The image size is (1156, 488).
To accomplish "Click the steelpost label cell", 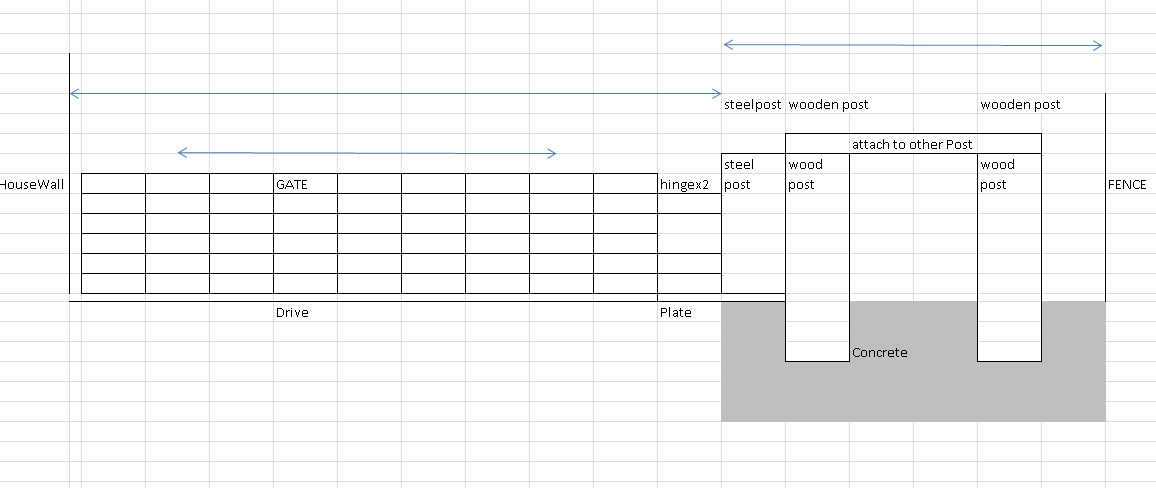I will (752, 104).
